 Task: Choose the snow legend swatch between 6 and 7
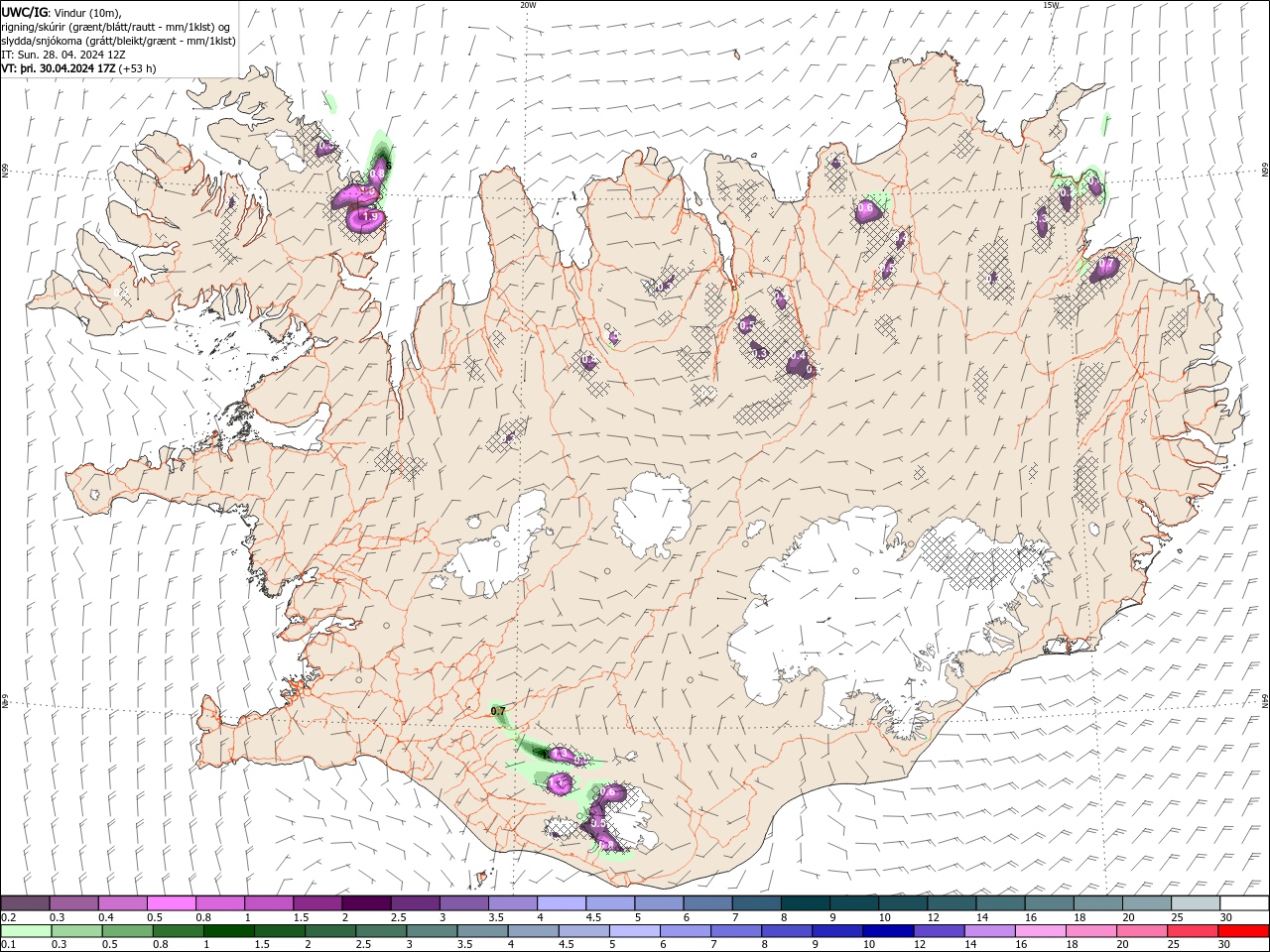click(x=707, y=902)
